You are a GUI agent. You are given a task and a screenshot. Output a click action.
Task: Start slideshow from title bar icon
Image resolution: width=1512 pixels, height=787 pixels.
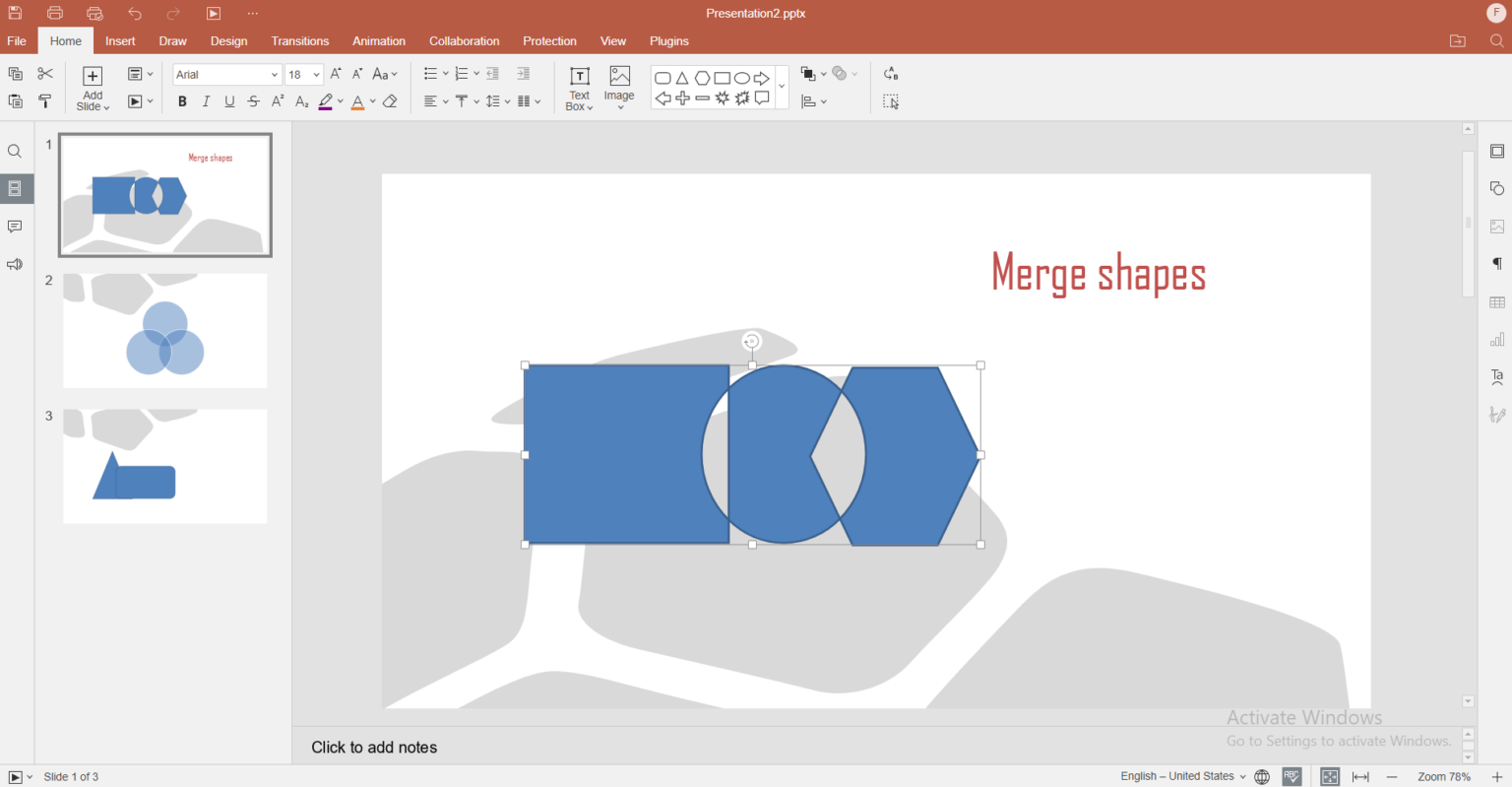[x=214, y=14]
